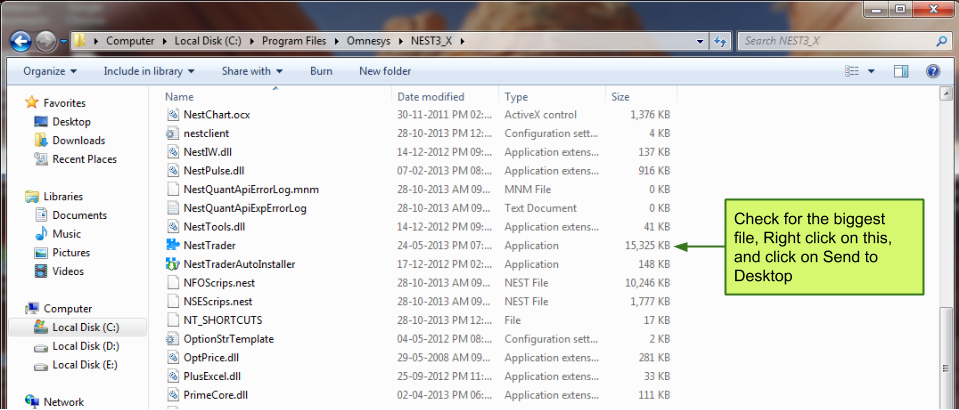Open the Share with menu
The image size is (959, 410).
[x=252, y=71]
